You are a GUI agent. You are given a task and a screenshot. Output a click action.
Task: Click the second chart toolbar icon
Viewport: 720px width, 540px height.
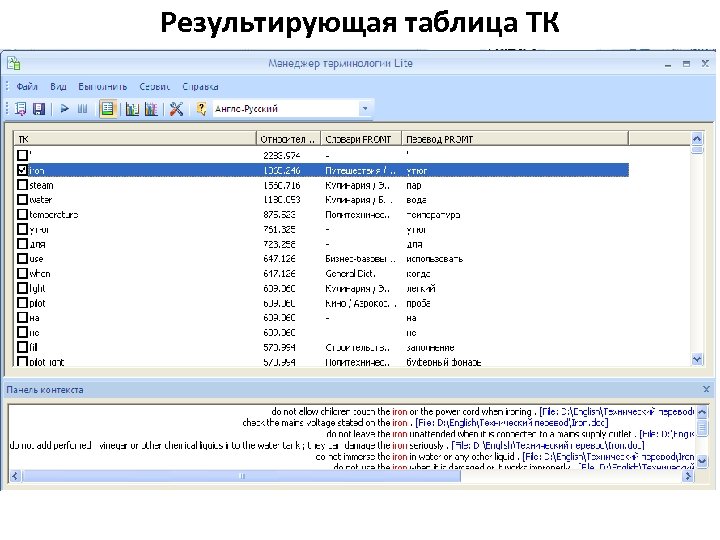click(151, 109)
